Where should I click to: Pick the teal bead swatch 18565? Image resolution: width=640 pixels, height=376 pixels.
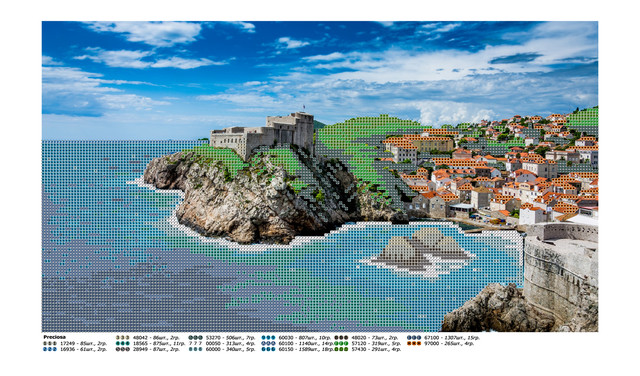tap(122, 343)
